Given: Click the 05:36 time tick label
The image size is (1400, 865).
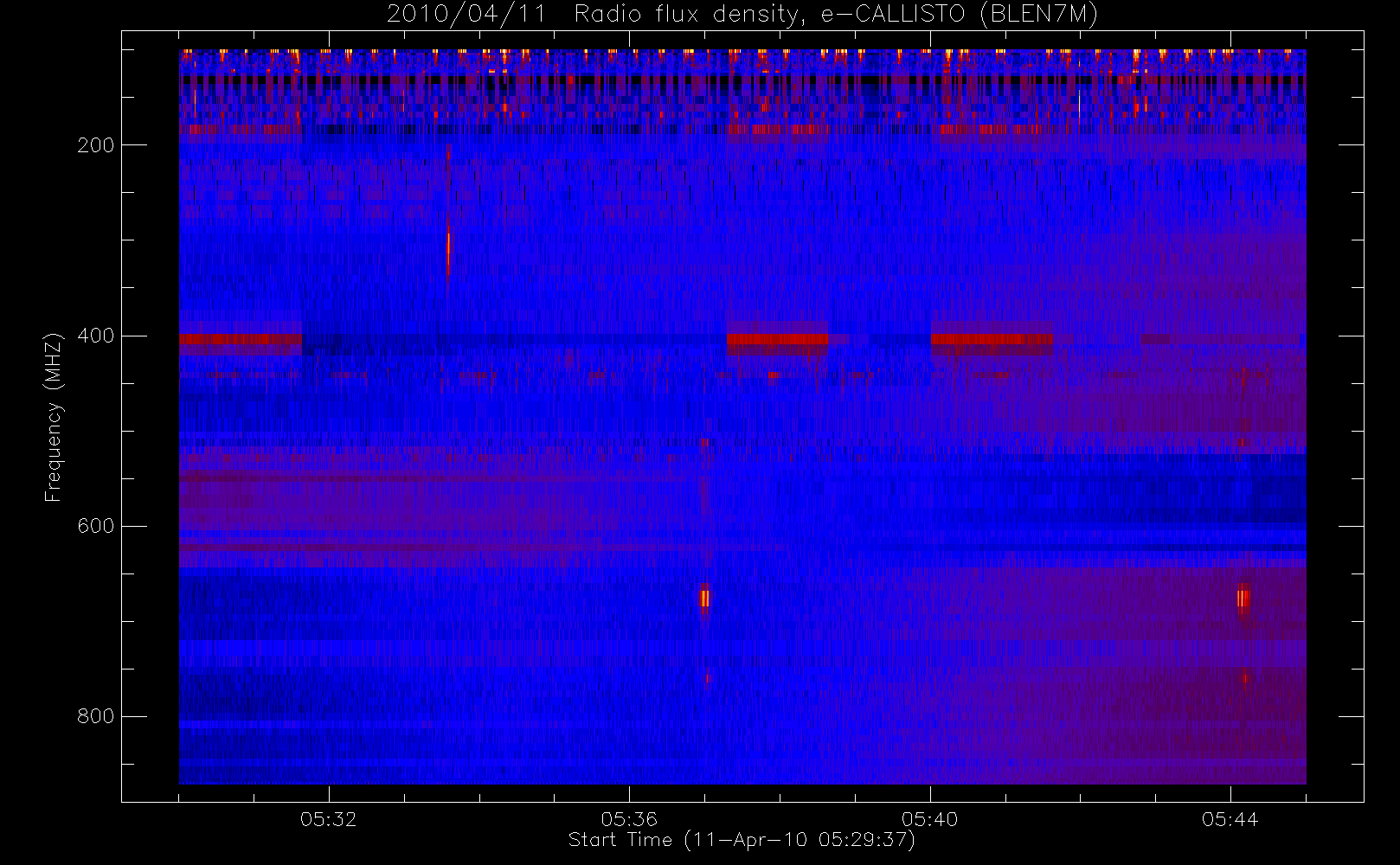Looking at the screenshot, I should [x=629, y=819].
